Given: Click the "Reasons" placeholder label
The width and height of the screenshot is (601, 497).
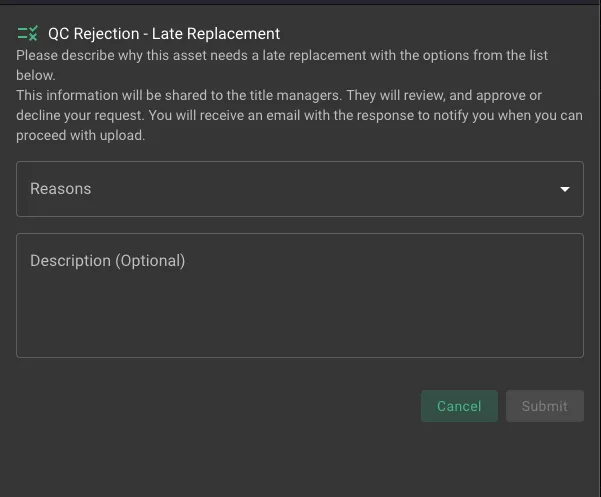Looking at the screenshot, I should pyautogui.click(x=61, y=189).
